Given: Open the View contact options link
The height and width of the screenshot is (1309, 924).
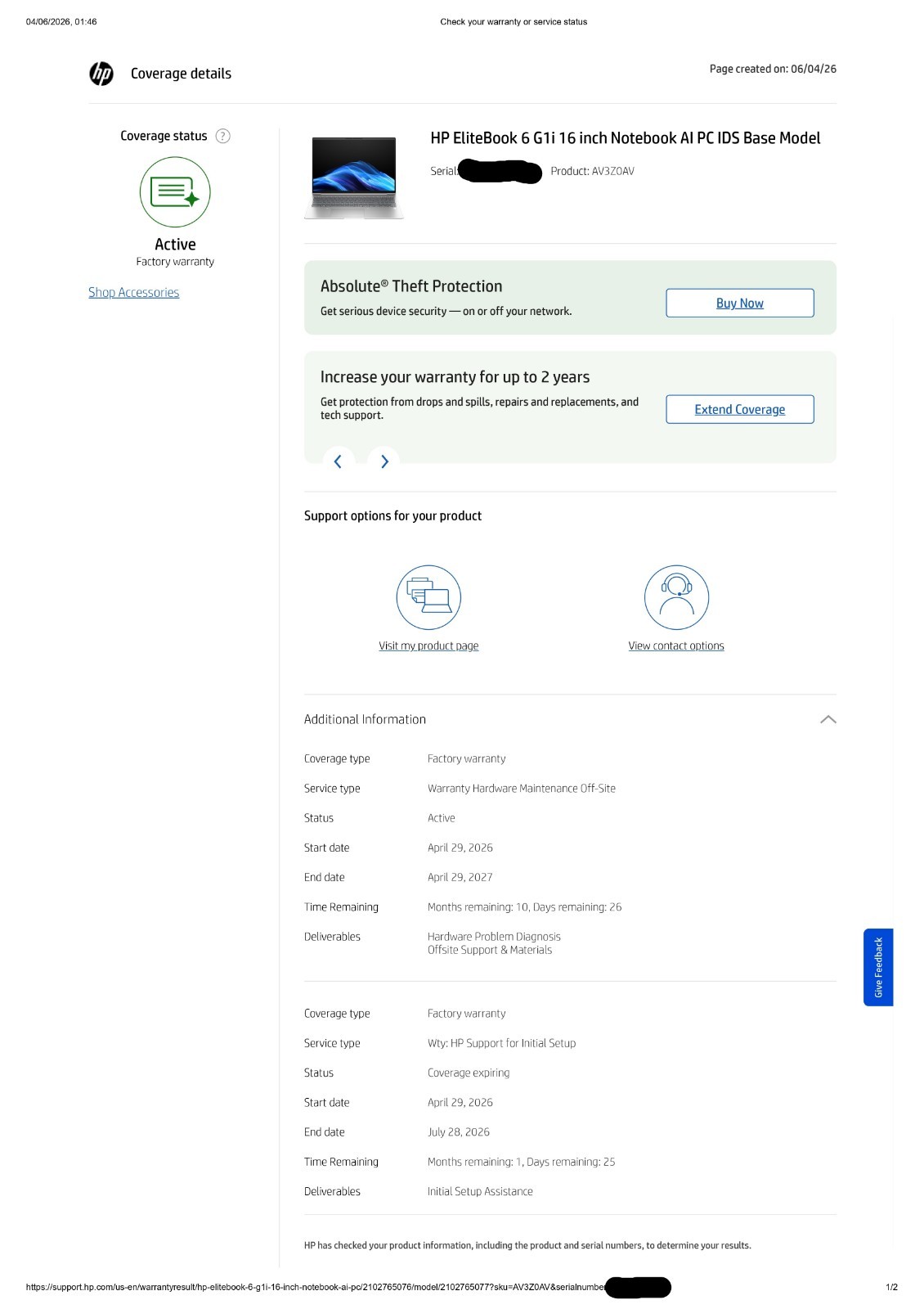Looking at the screenshot, I should click(676, 646).
